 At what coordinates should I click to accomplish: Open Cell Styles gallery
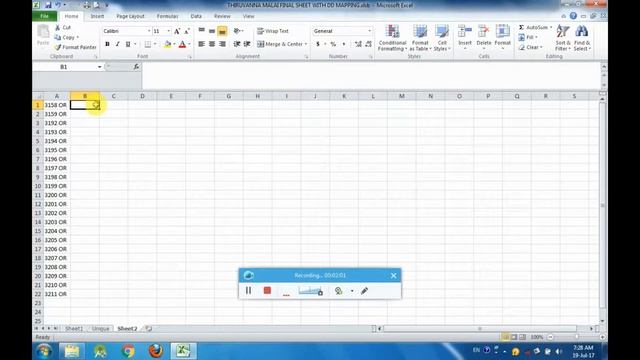(x=442, y=38)
